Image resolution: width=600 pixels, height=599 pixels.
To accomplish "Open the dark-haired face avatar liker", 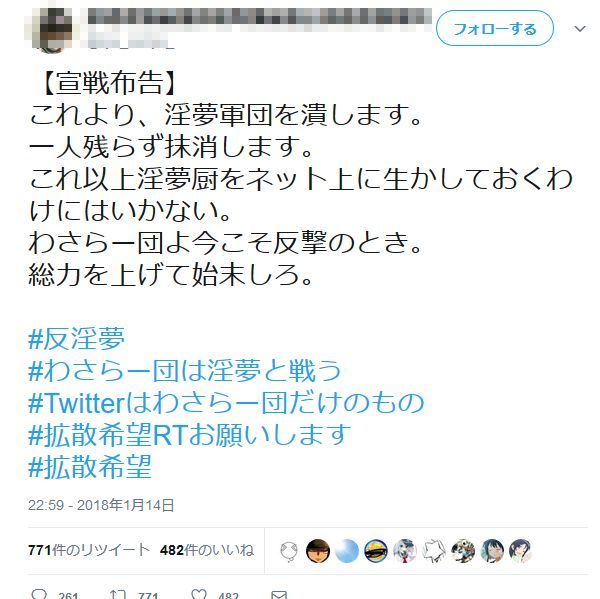I will (x=318, y=551).
